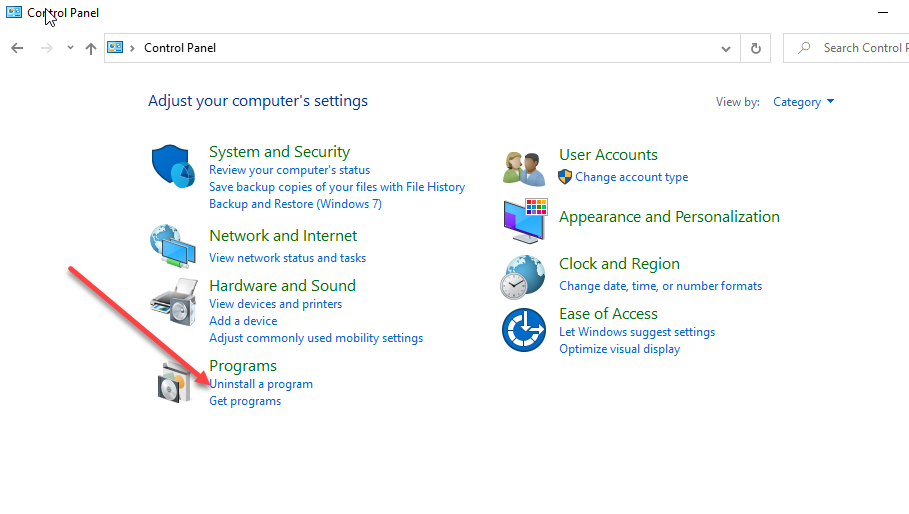909x514 pixels.
Task: Open Backup and Restore (Windows 7)
Action: pyautogui.click(x=295, y=204)
